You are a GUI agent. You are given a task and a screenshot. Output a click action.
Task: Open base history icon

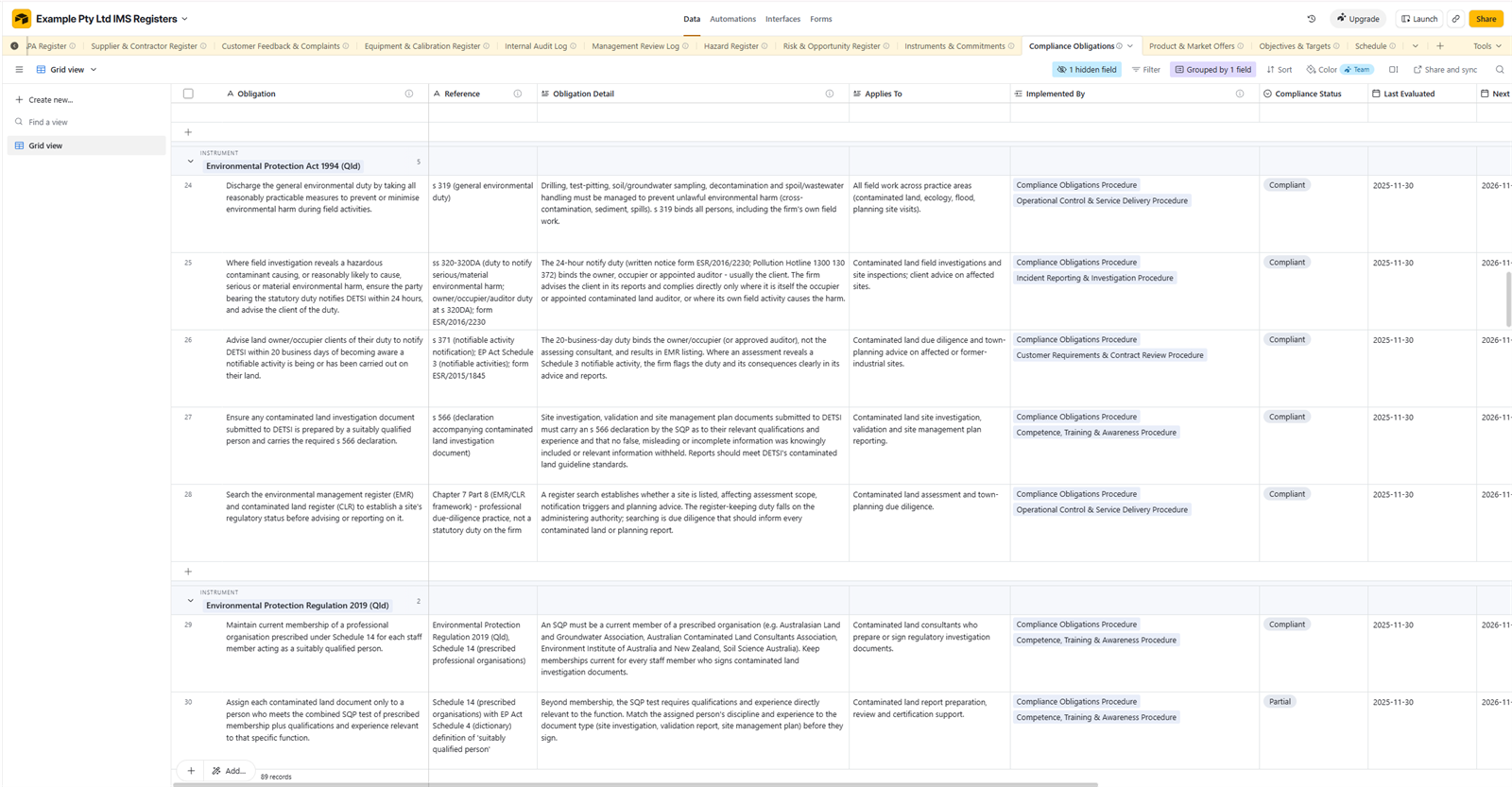1311,19
